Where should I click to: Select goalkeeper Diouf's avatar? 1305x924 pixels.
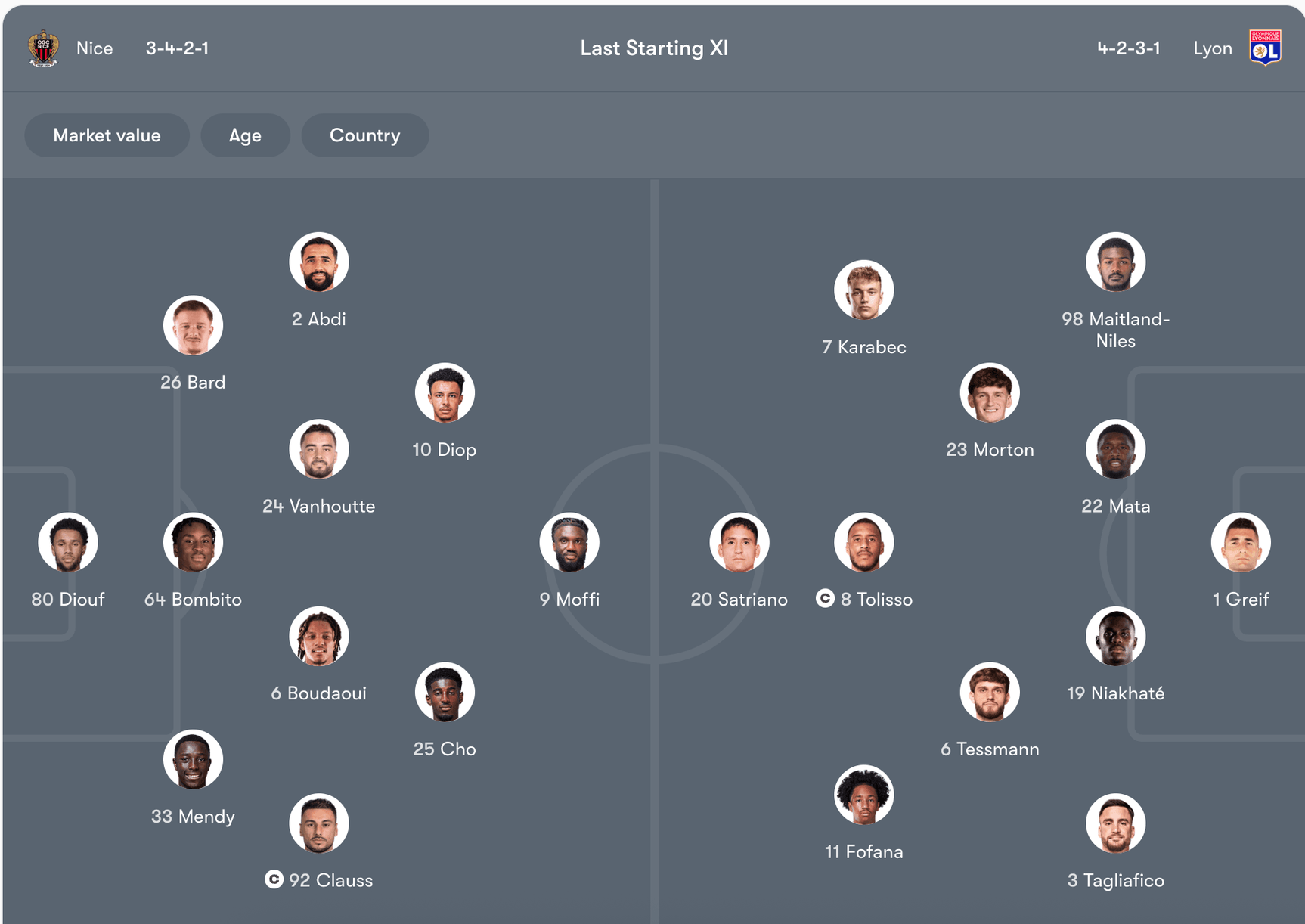coord(68,543)
